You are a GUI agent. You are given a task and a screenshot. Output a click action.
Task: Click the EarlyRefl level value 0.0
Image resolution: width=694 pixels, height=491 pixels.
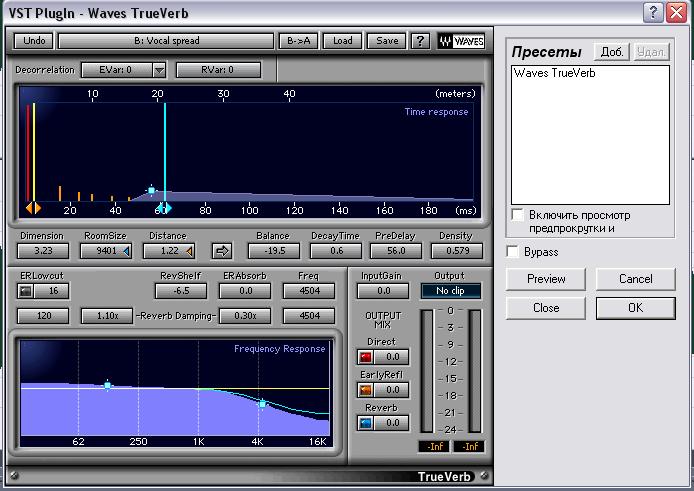(392, 390)
